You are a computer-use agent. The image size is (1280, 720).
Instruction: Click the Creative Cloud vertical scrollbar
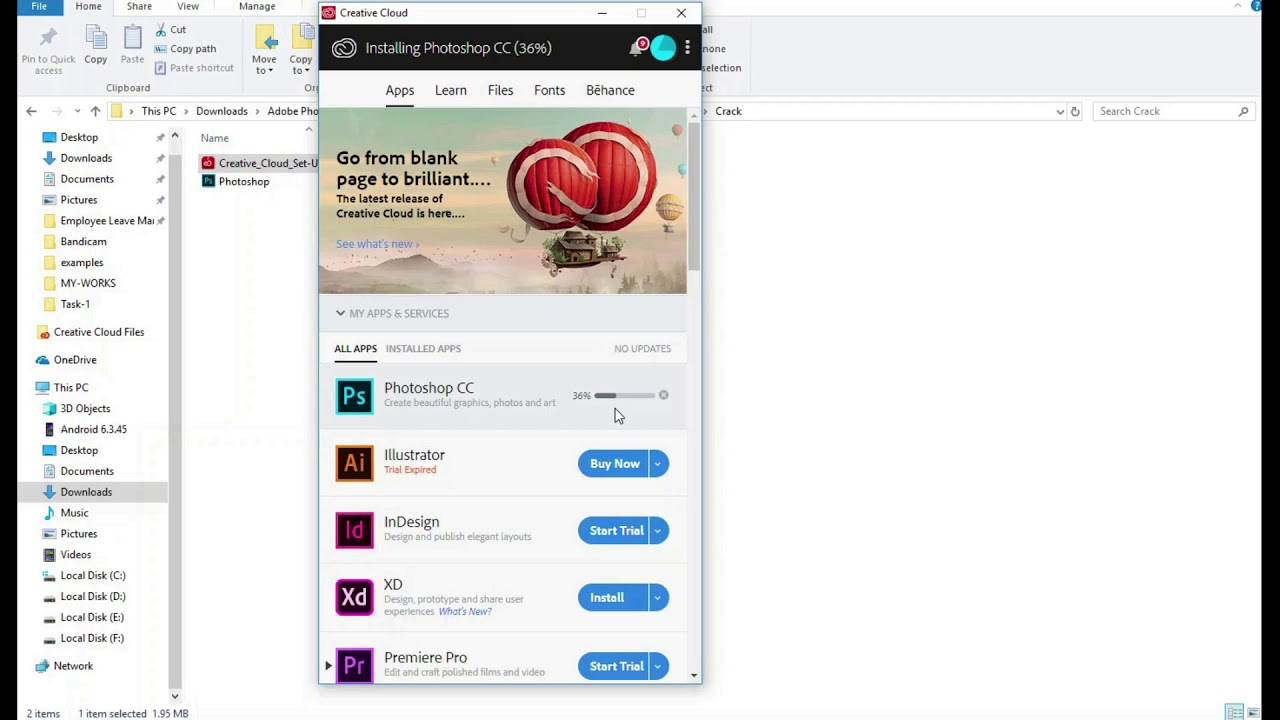click(x=694, y=198)
